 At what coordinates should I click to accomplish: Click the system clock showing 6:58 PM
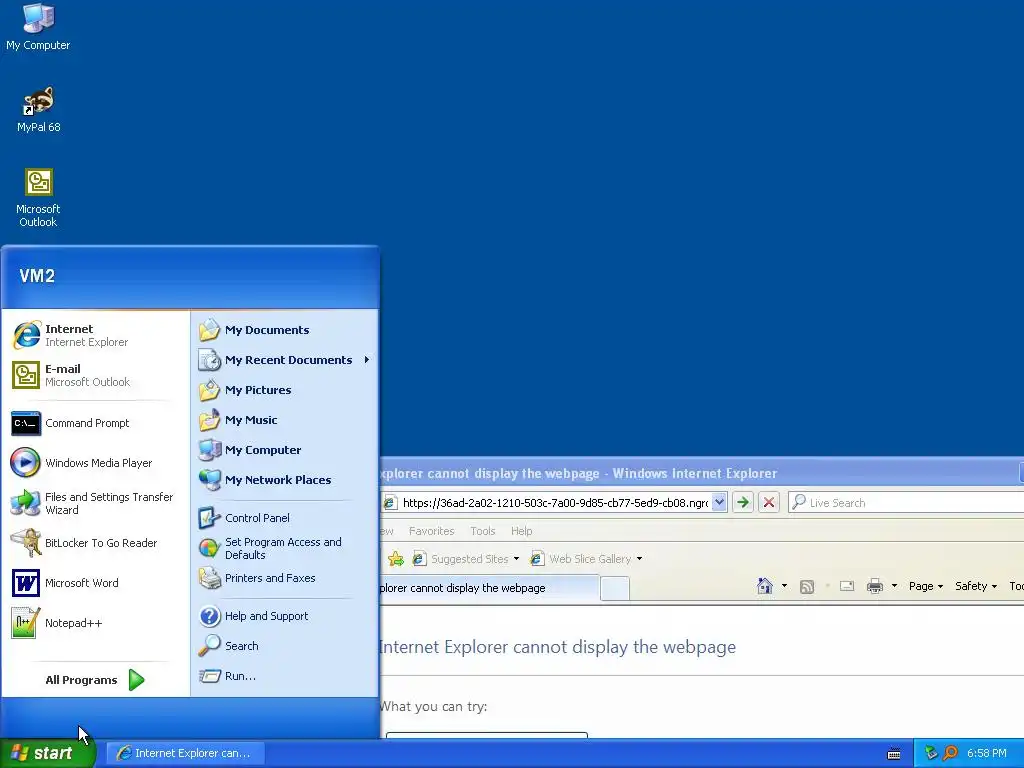987,753
